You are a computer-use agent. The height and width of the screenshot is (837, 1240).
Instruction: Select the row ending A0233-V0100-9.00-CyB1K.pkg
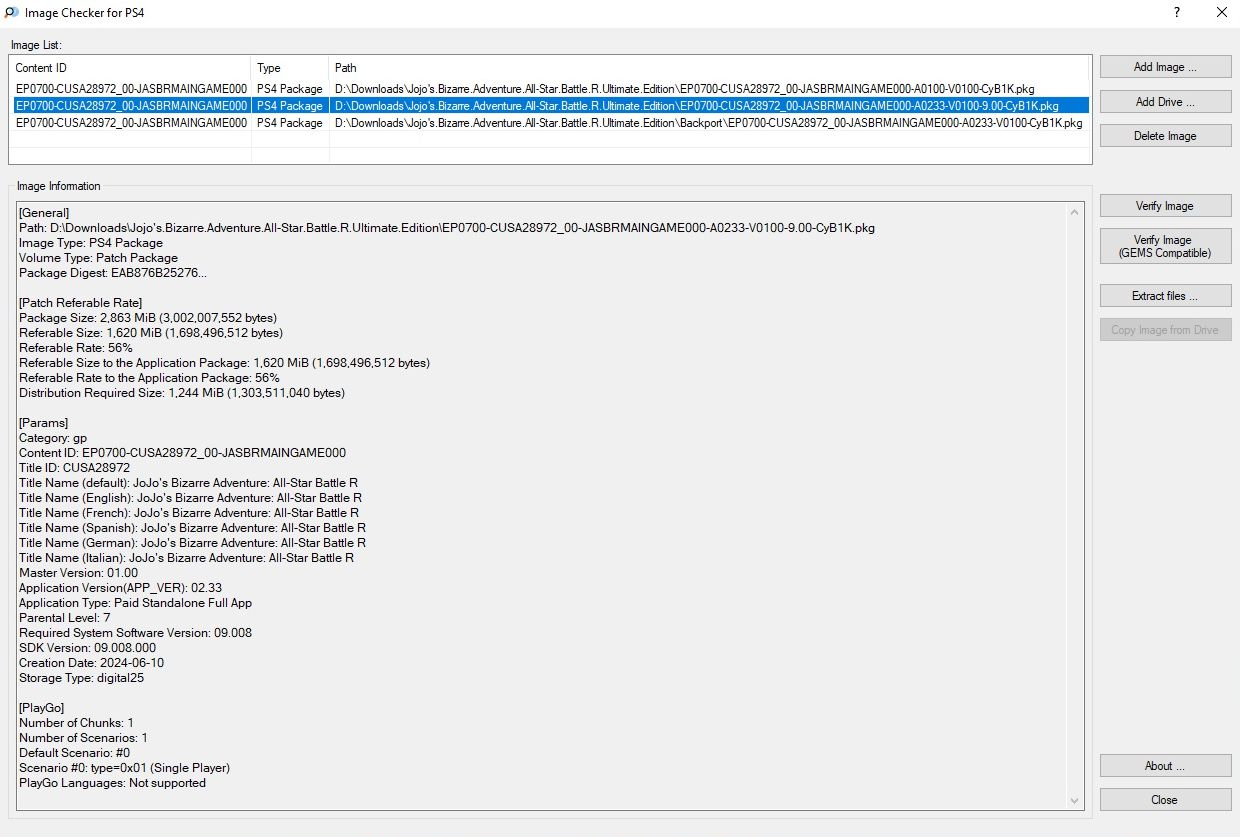click(549, 105)
